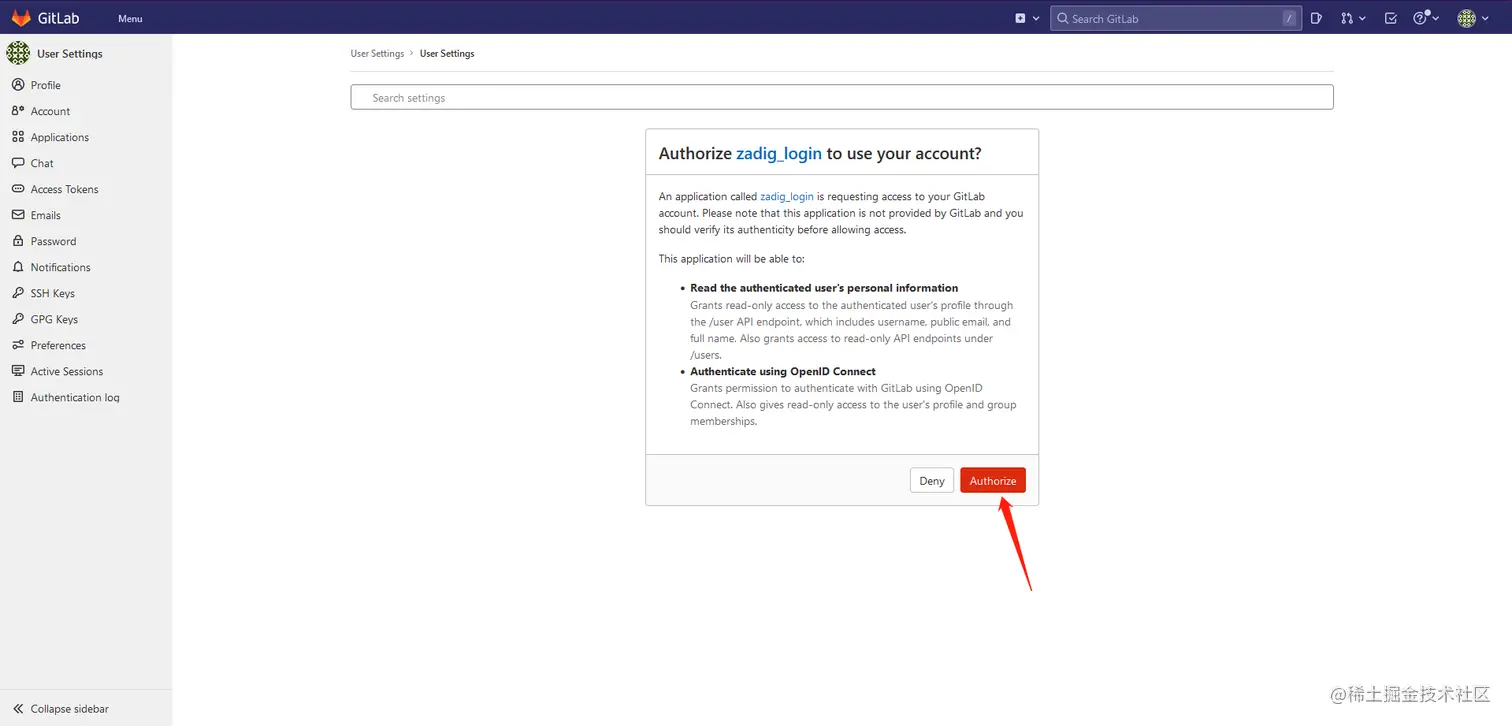Screen dimensions: 1512x726
Task: Open merge requests dropdown in top bar
Action: (1352, 18)
